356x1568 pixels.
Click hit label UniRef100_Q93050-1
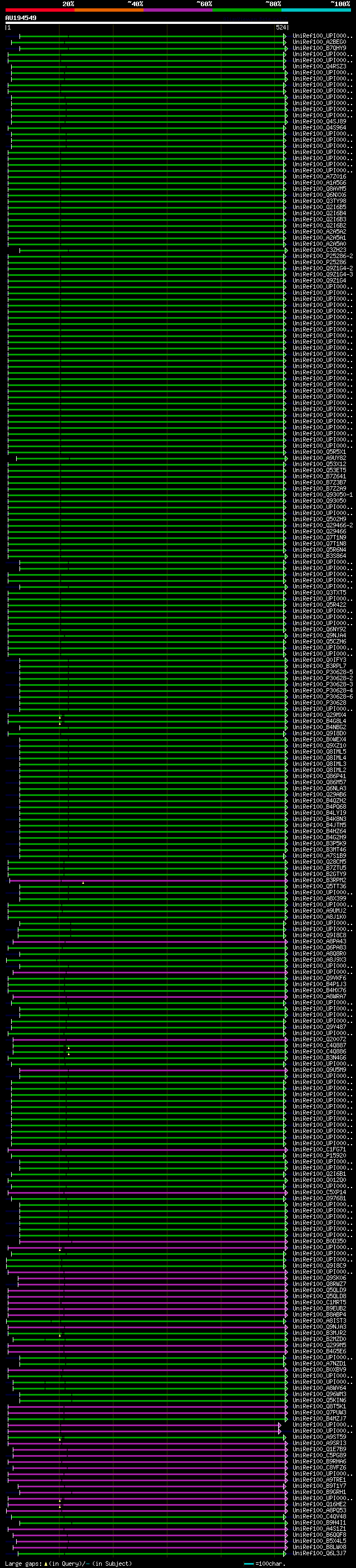[323, 495]
